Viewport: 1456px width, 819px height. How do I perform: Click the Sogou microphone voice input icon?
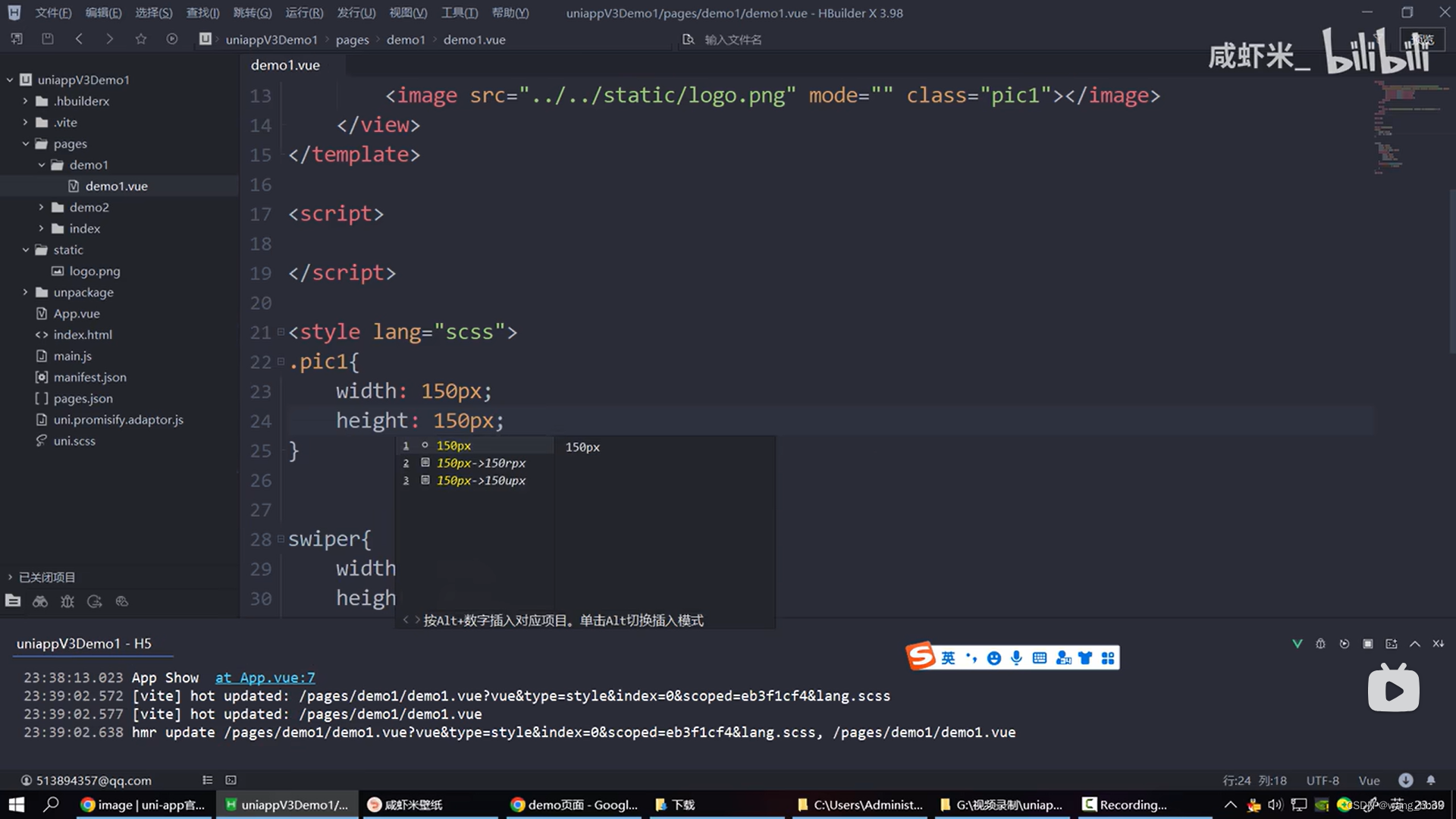(1016, 658)
